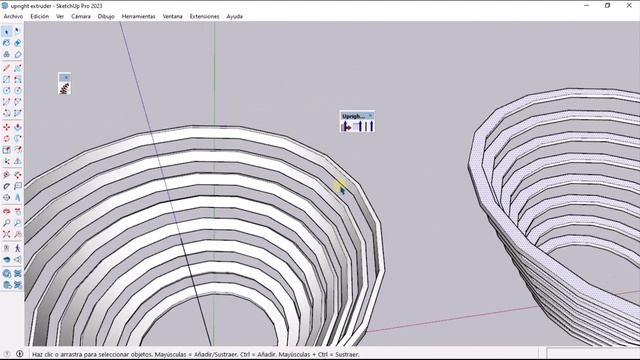The width and height of the screenshot is (640, 360).
Task: Choose the Polygon tool
Action: point(18,91)
